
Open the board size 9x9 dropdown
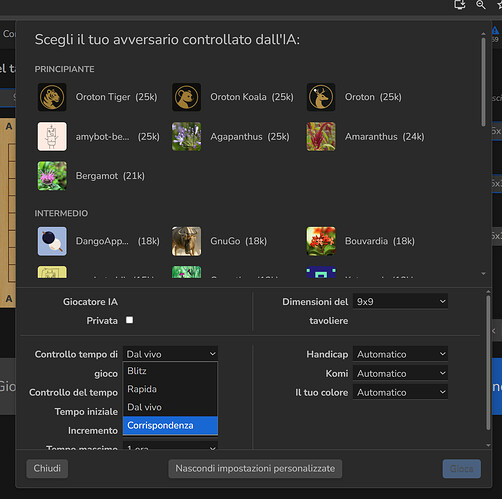click(400, 301)
